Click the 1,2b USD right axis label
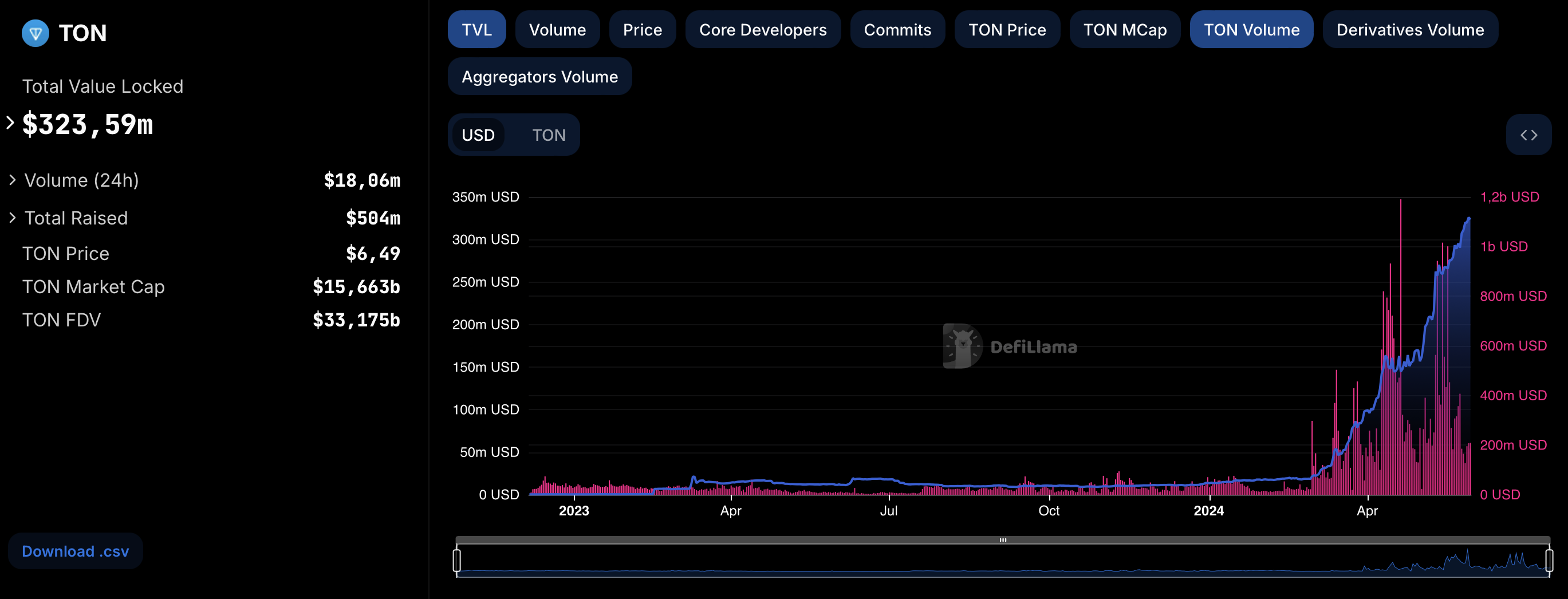This screenshot has height=599, width=1568. click(1510, 197)
